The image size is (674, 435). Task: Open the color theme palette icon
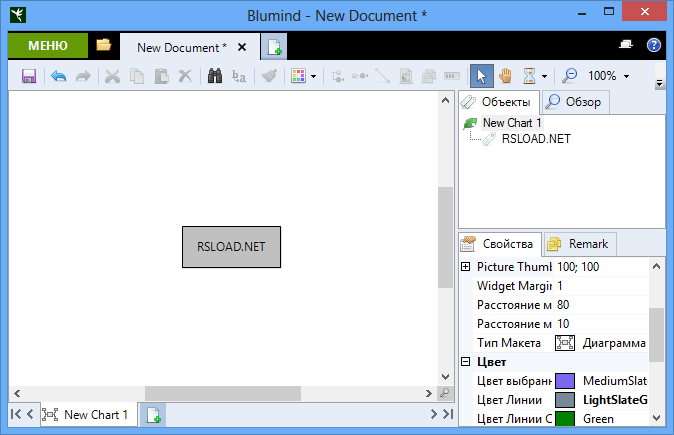298,76
